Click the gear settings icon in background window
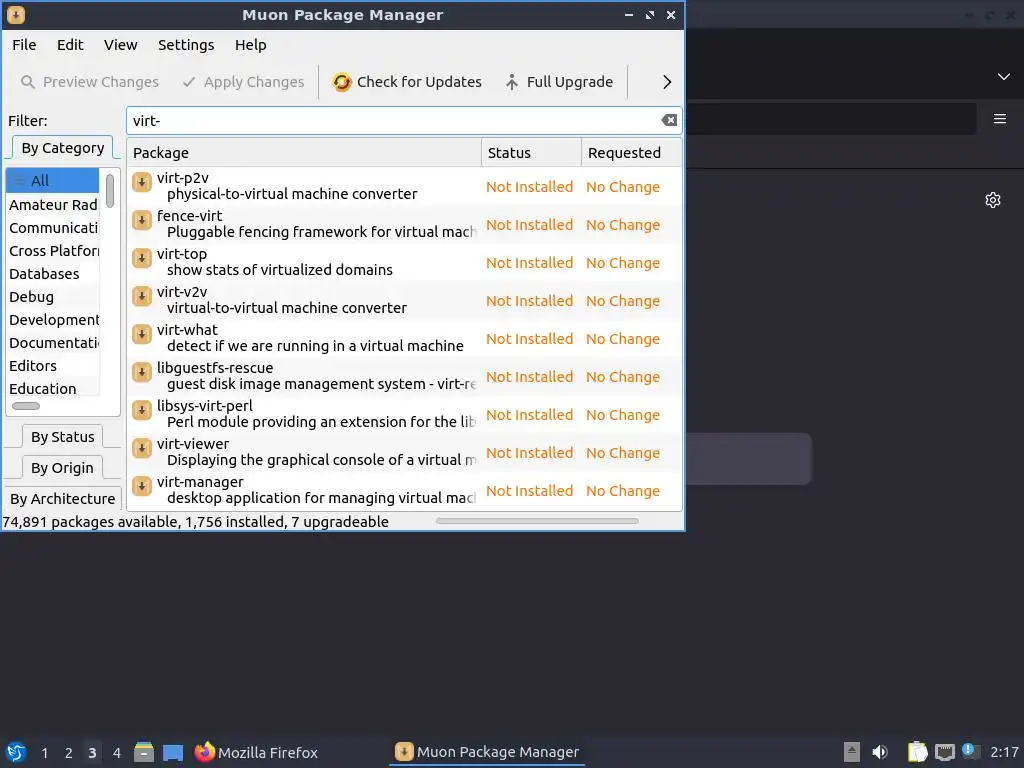1024x768 pixels. [993, 200]
